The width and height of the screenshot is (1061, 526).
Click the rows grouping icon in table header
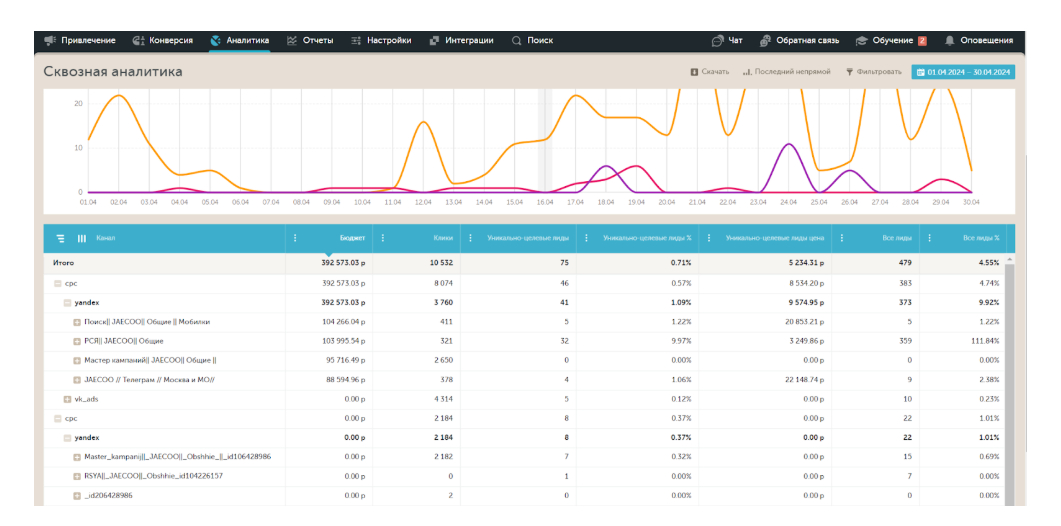coord(61,239)
